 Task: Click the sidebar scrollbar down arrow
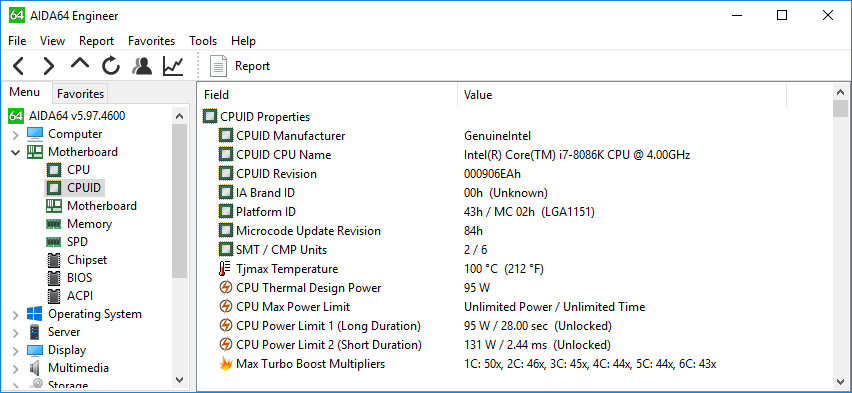pyautogui.click(x=179, y=379)
